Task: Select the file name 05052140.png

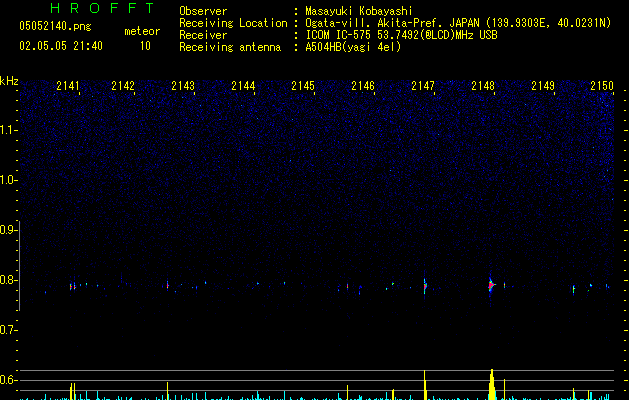Action: pos(55,26)
